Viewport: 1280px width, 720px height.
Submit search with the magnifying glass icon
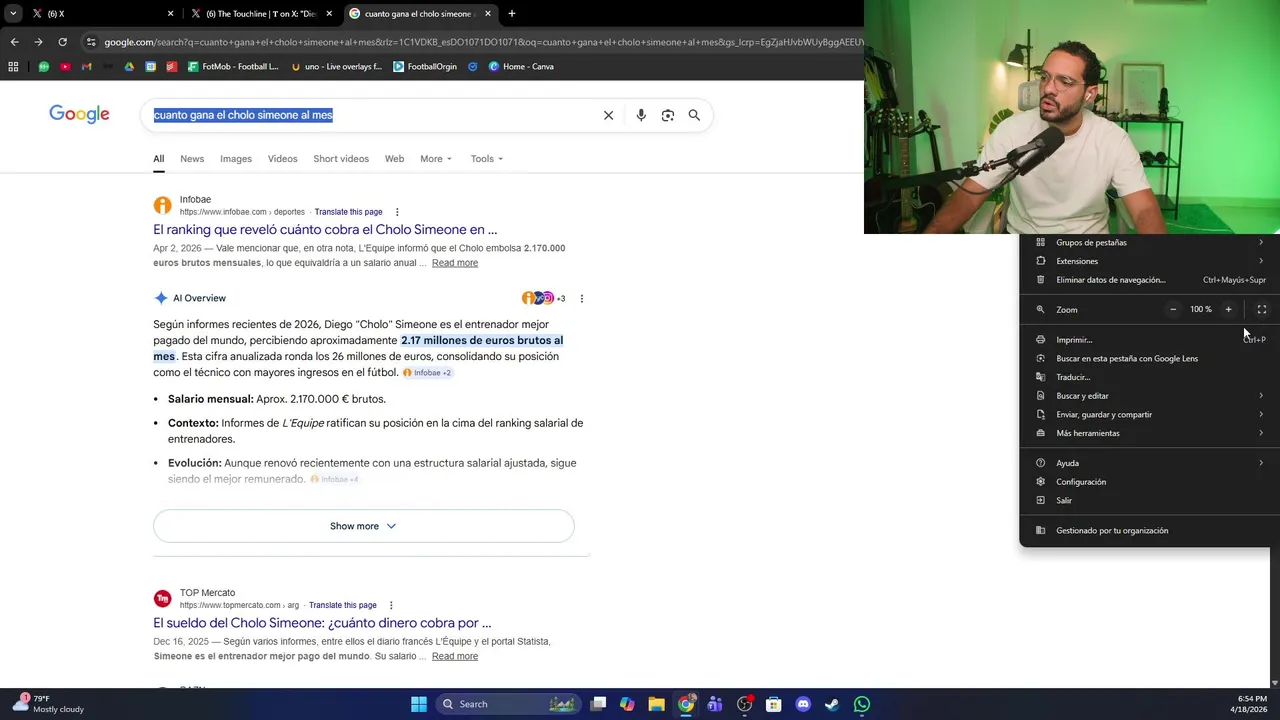pyautogui.click(x=694, y=115)
